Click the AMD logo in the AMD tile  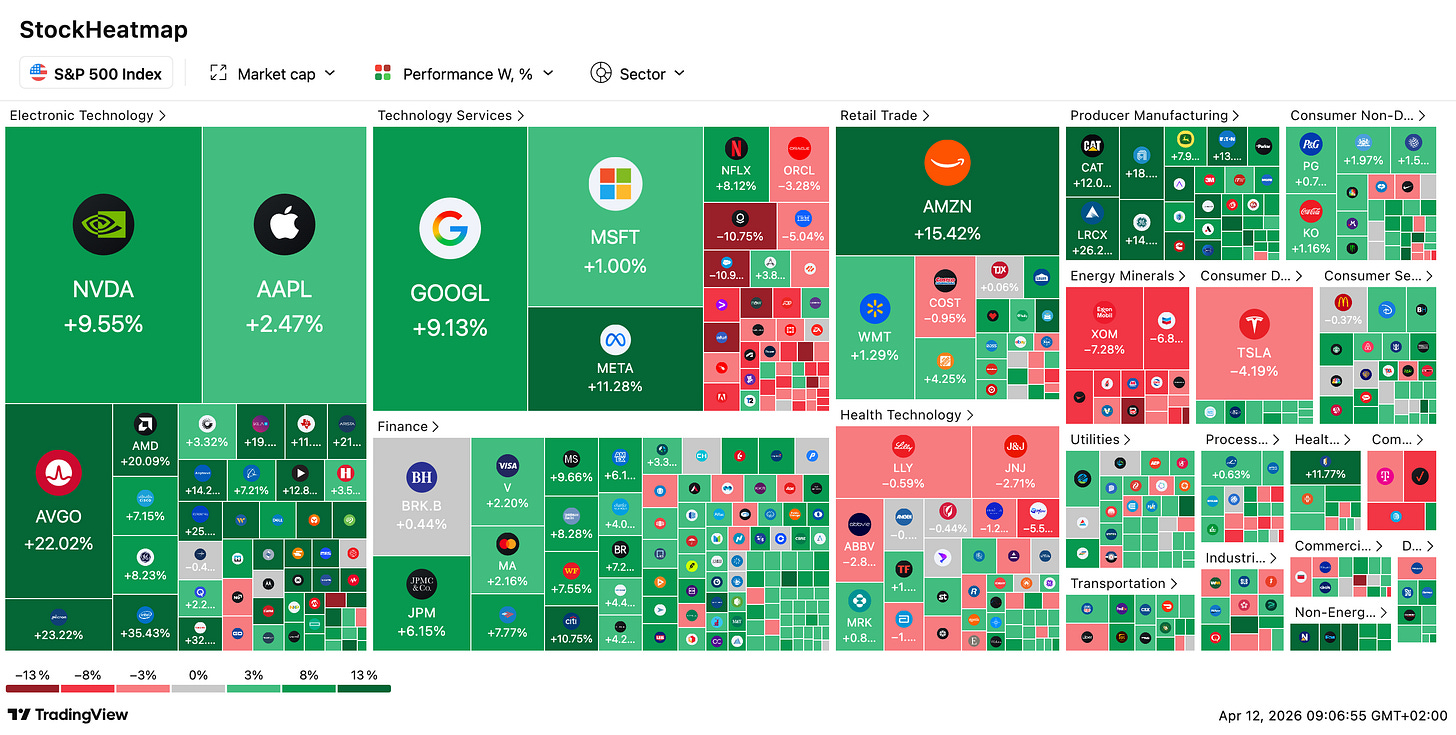click(145, 425)
